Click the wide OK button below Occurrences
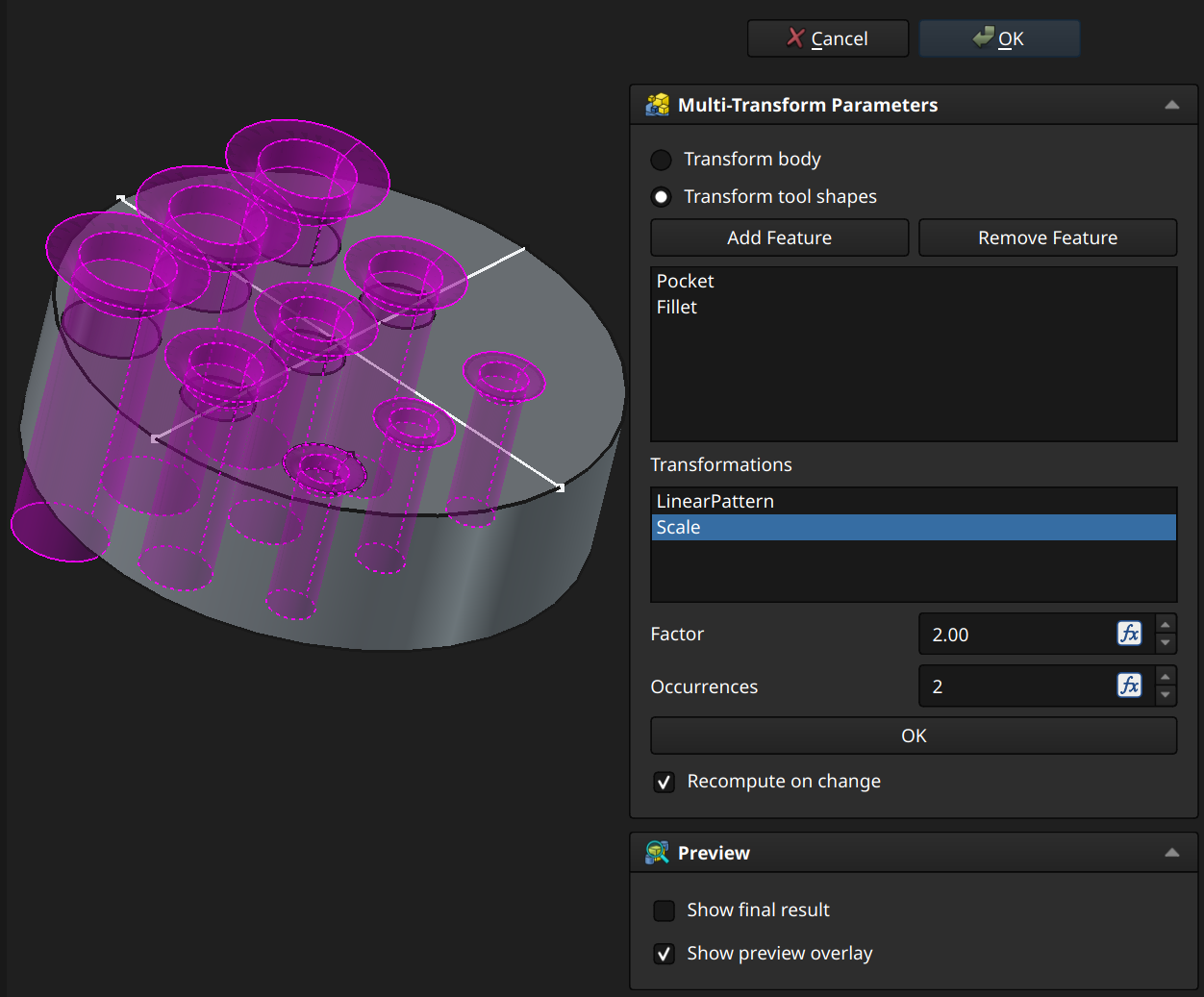The height and width of the screenshot is (997, 1204). point(914,735)
